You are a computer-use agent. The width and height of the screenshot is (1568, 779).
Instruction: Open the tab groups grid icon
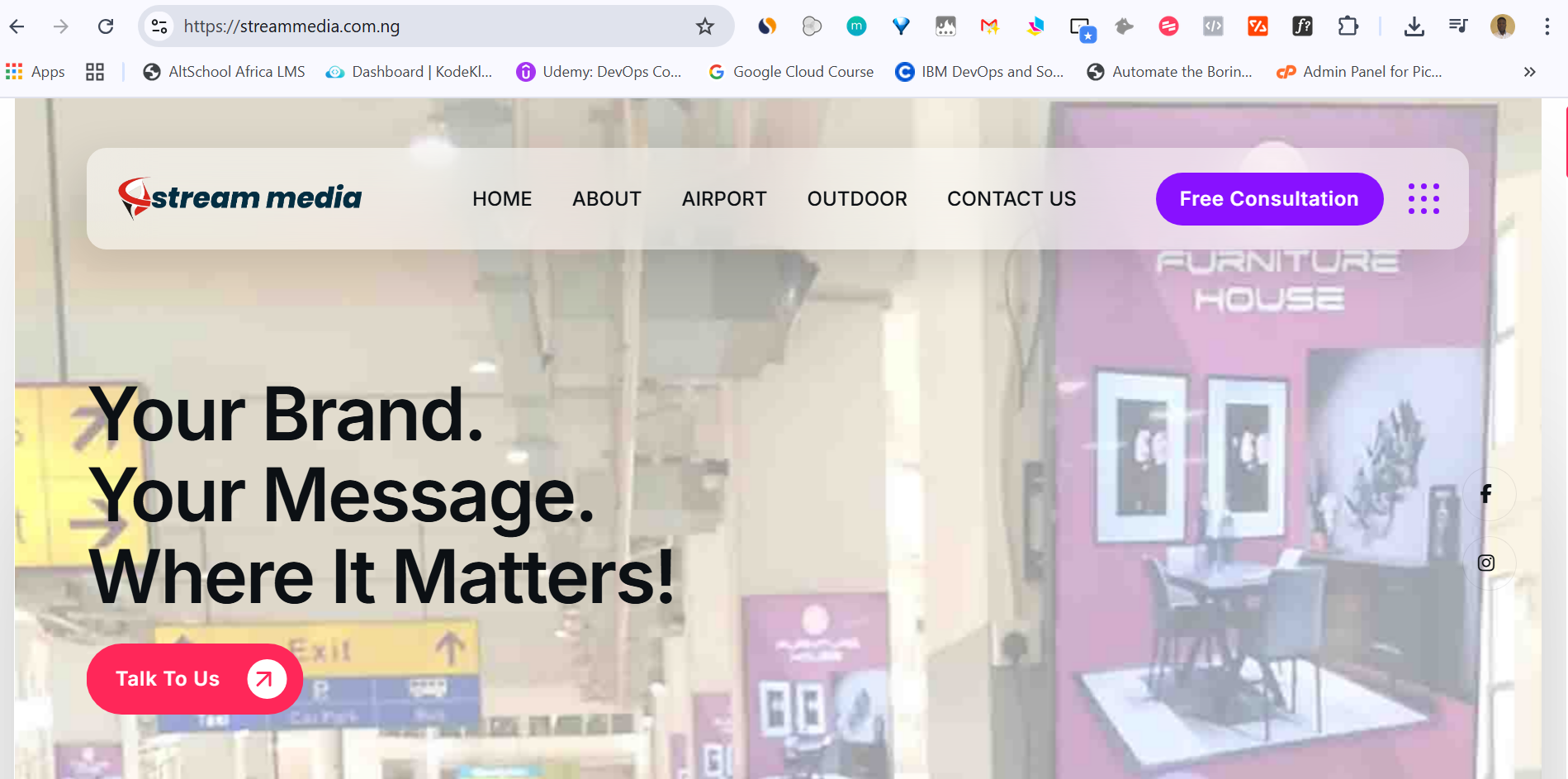click(x=95, y=72)
